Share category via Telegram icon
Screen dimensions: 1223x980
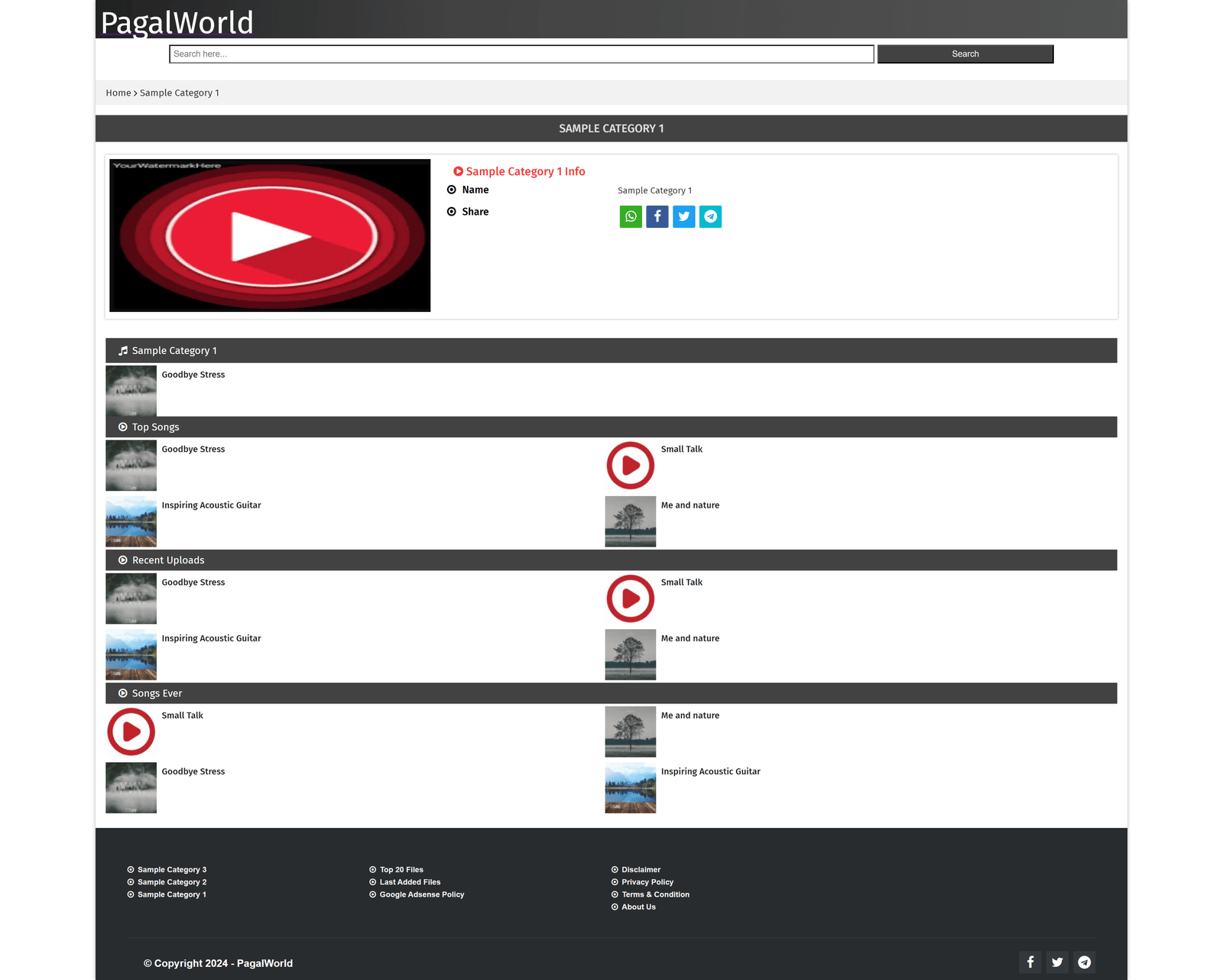tap(710, 217)
